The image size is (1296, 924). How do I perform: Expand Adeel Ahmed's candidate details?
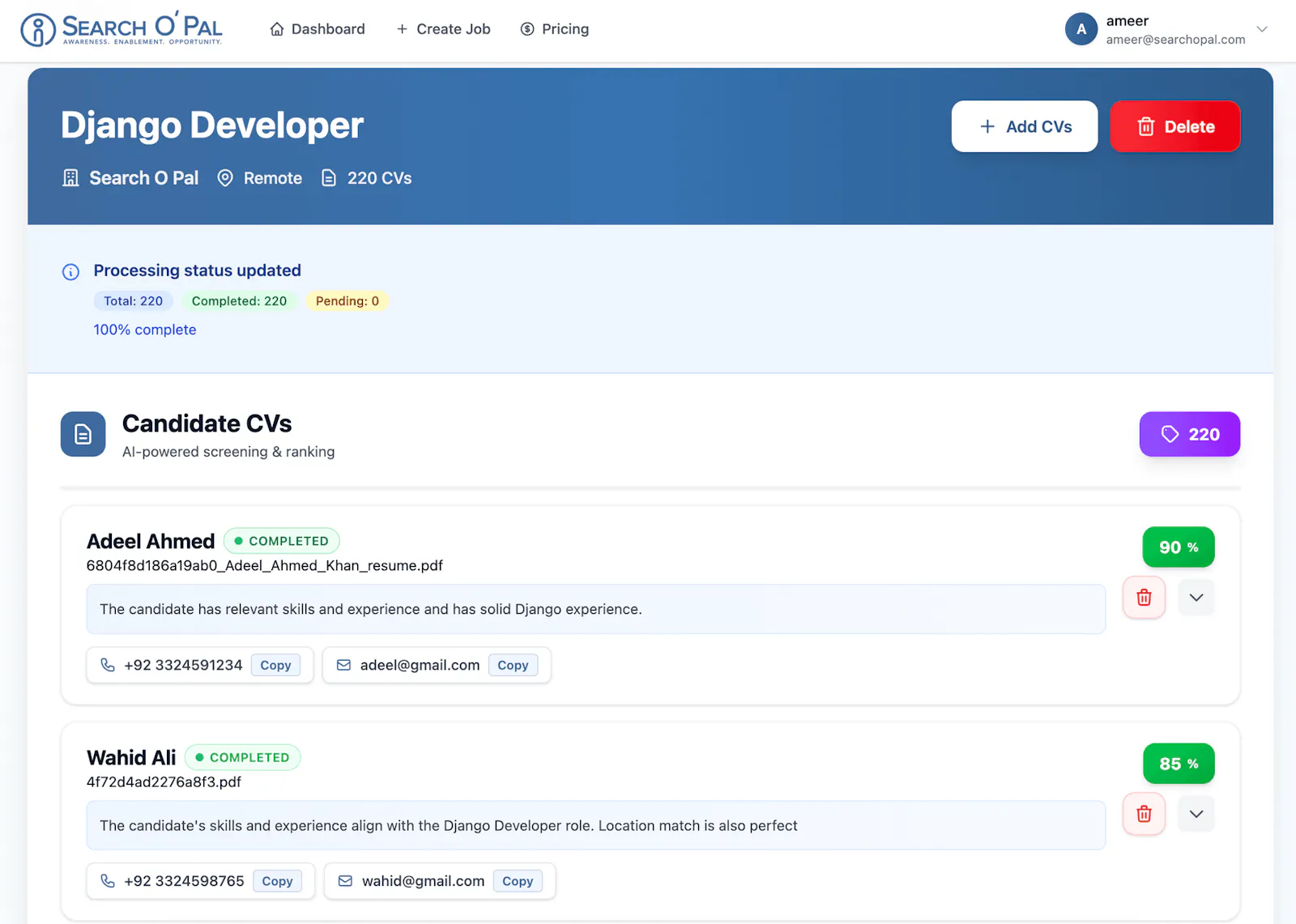(1196, 598)
